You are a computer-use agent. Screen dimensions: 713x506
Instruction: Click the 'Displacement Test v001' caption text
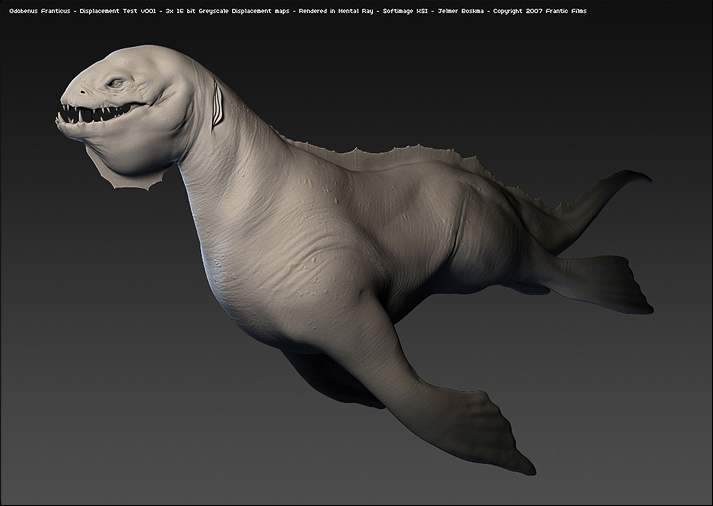click(118, 11)
